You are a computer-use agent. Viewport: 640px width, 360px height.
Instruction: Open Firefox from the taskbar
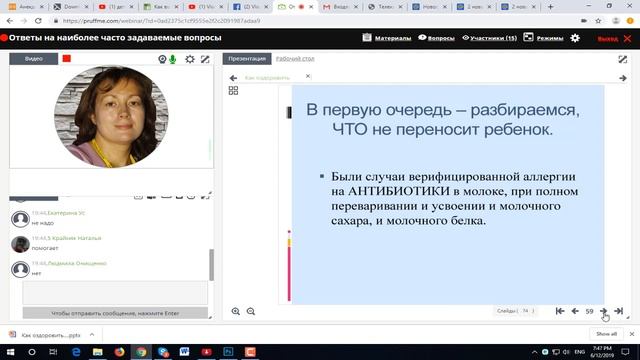coord(119,351)
